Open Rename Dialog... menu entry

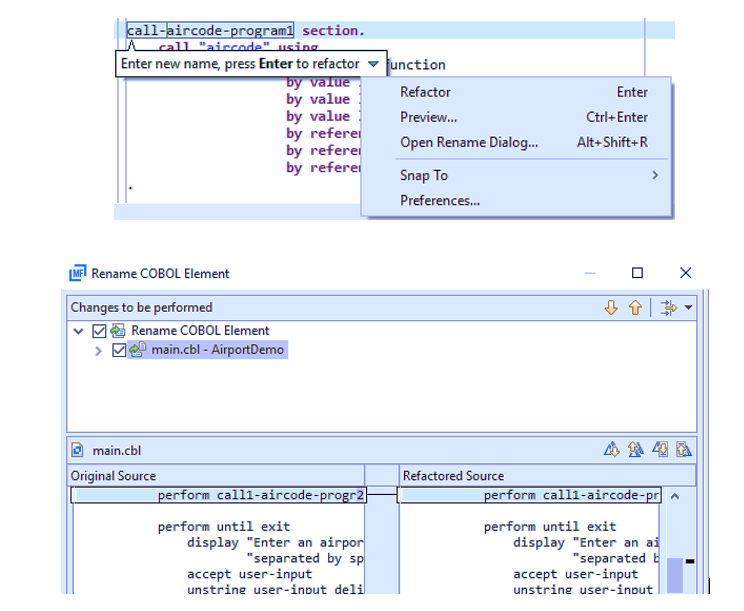pos(516,142)
